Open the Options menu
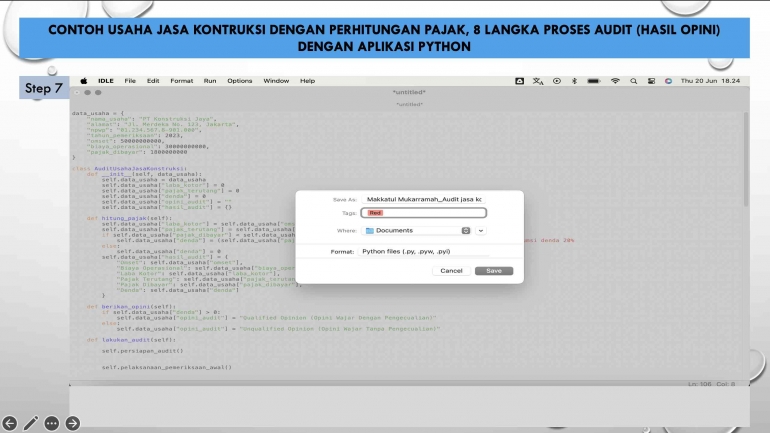The width and height of the screenshot is (770, 433). tap(239, 81)
